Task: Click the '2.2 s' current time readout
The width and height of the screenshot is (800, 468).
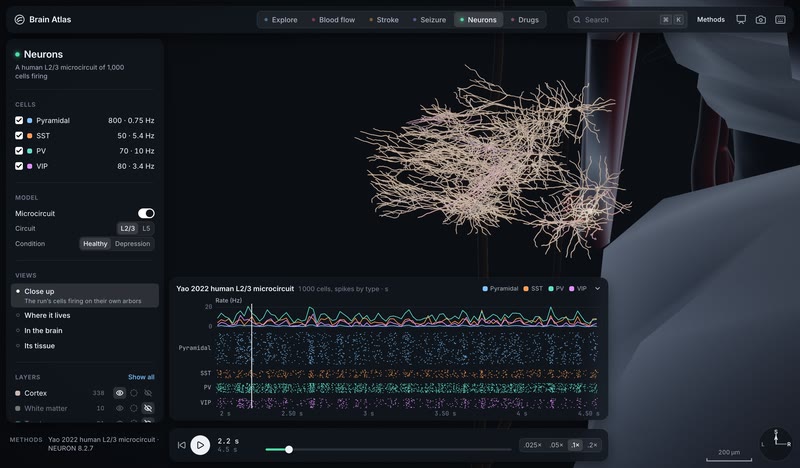Action: click(228, 441)
